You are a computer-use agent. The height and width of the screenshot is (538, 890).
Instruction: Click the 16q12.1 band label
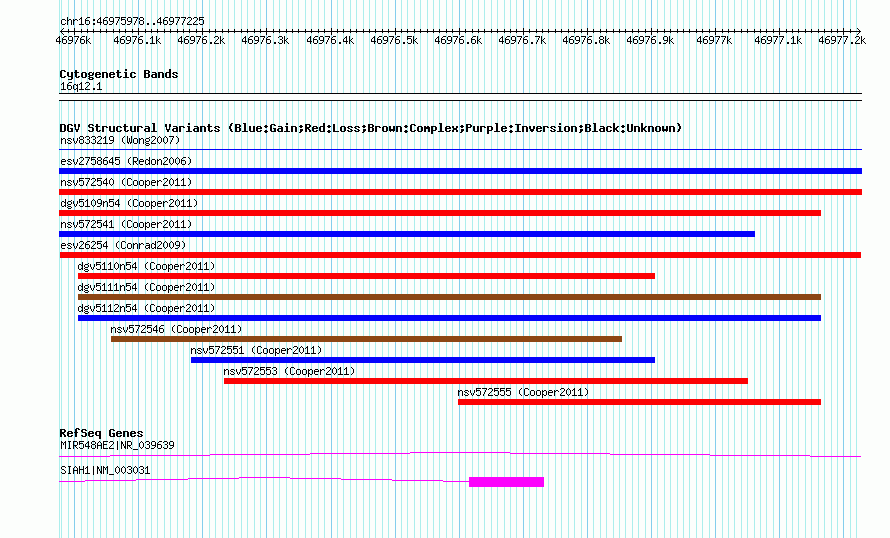click(x=81, y=86)
